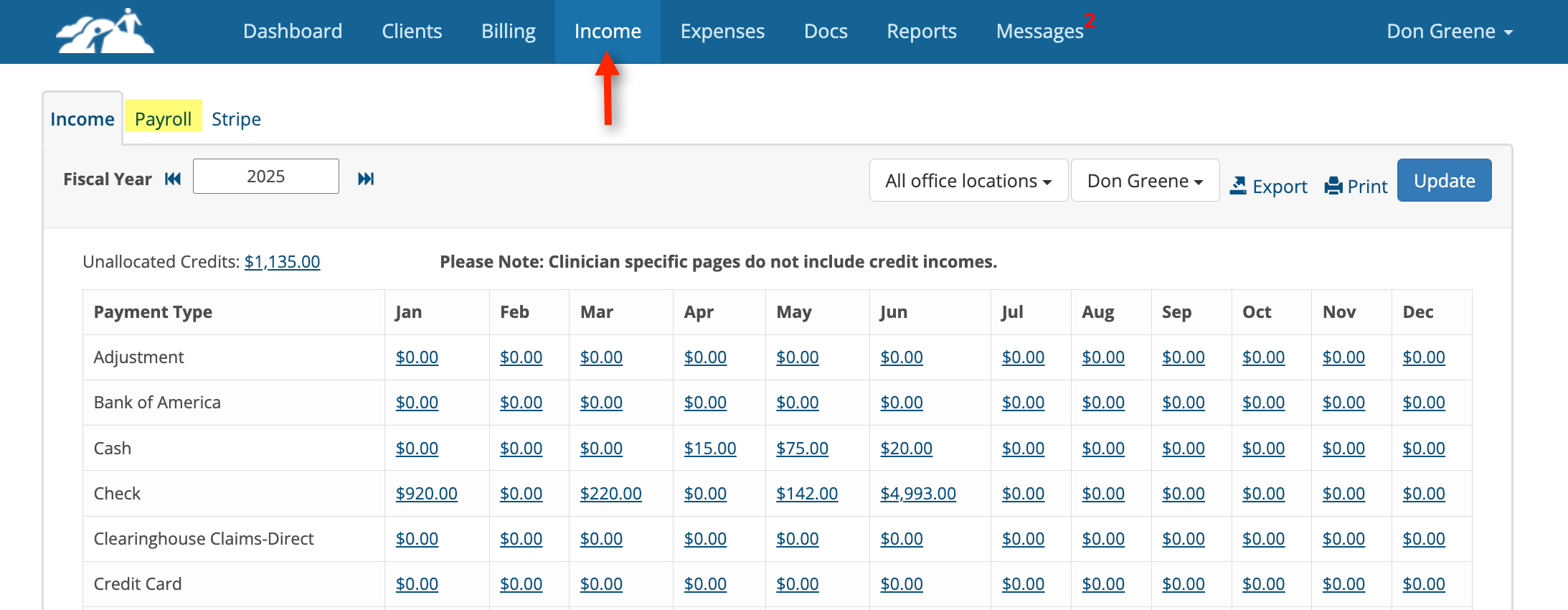
Task: Open Unallocated Credits $1,135.00 link
Action: (x=282, y=262)
